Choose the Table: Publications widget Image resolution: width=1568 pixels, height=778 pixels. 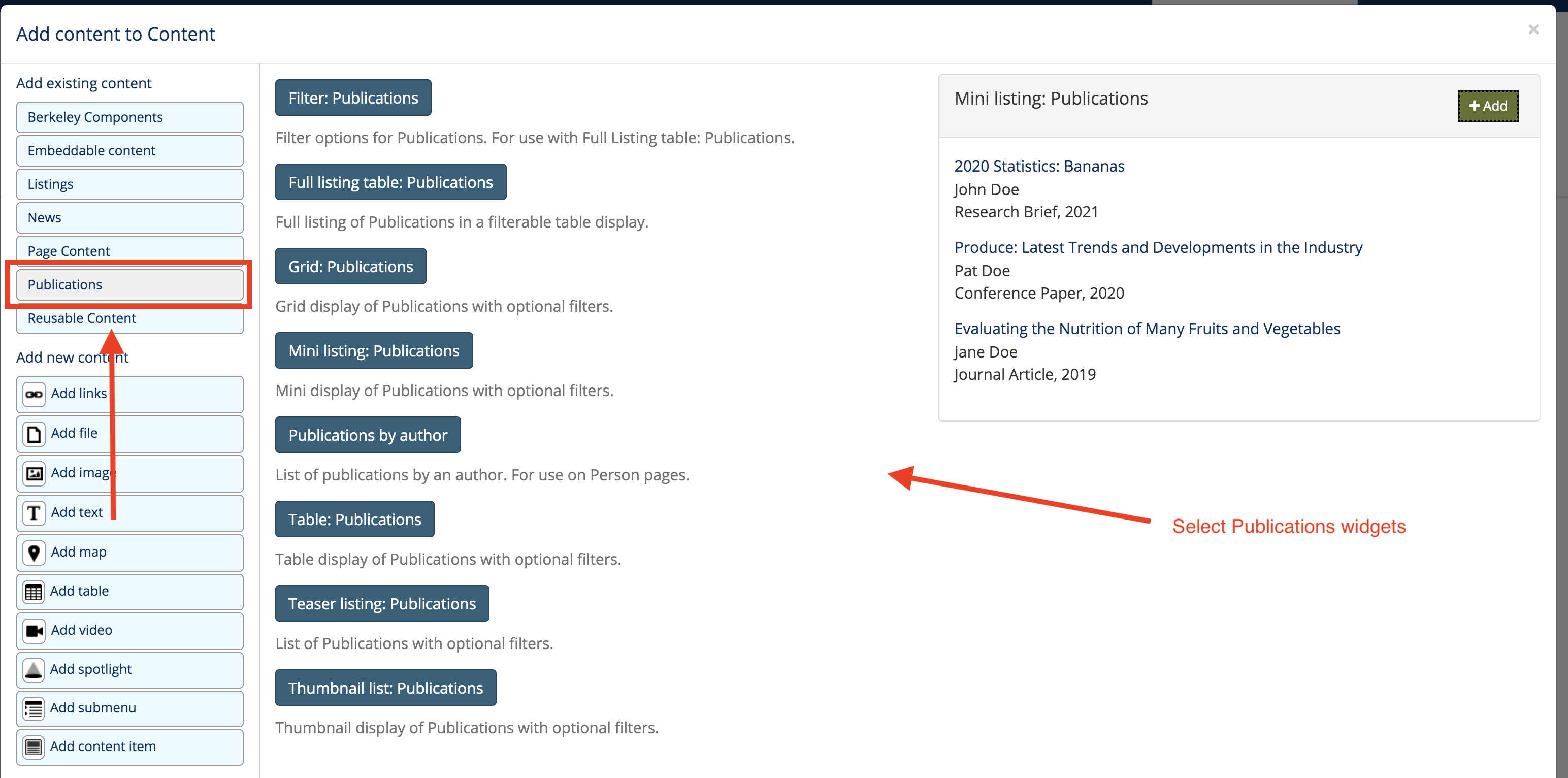point(355,520)
